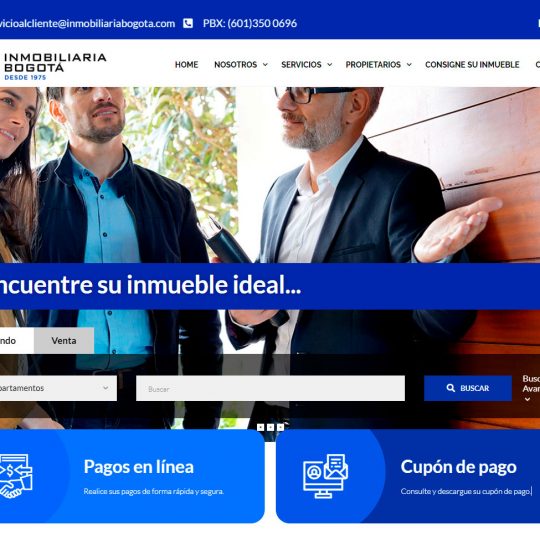Select the second carousel slide dot

coord(271,427)
